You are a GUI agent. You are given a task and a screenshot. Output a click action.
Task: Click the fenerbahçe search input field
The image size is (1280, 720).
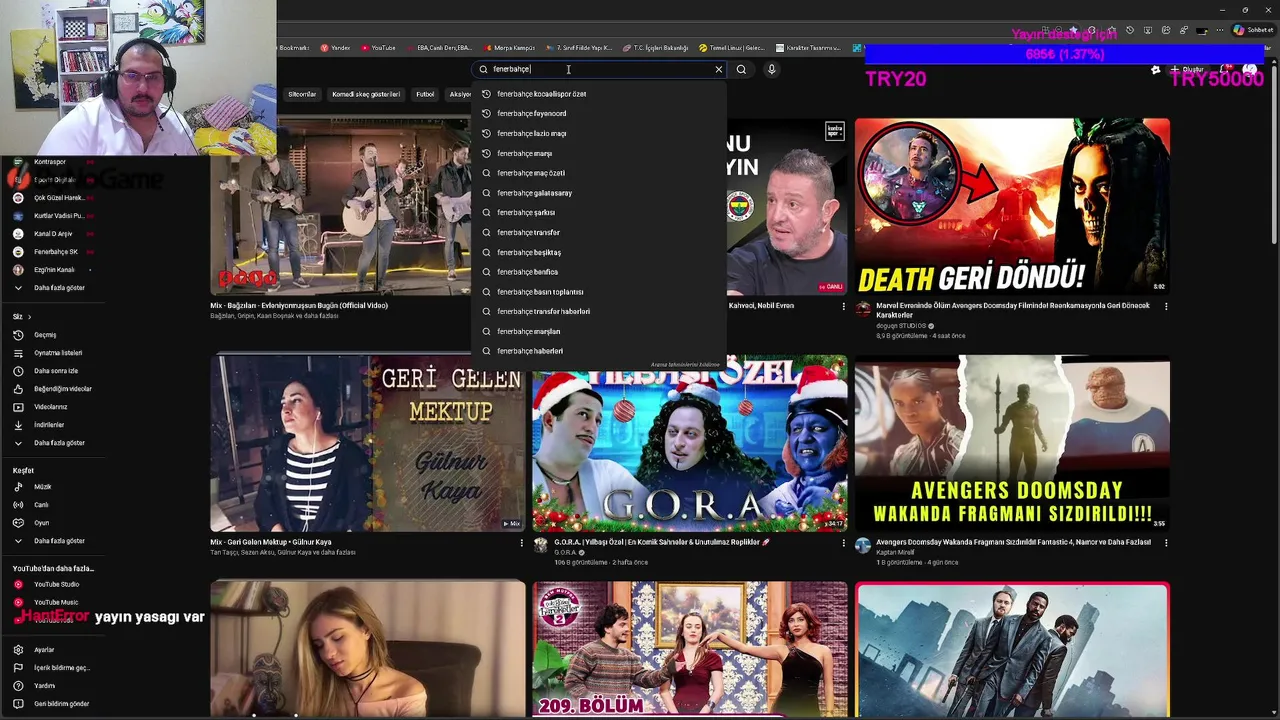tap(600, 69)
